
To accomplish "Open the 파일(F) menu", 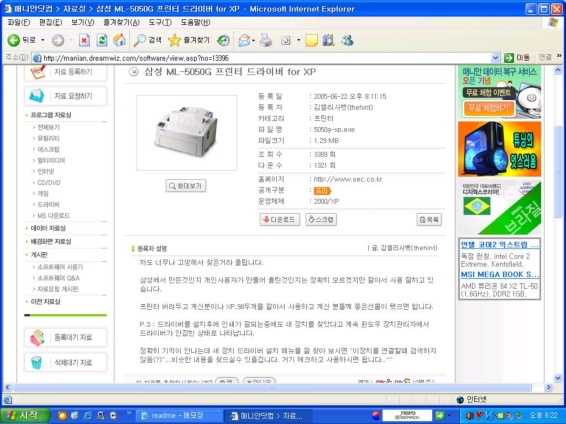I will click(x=18, y=22).
